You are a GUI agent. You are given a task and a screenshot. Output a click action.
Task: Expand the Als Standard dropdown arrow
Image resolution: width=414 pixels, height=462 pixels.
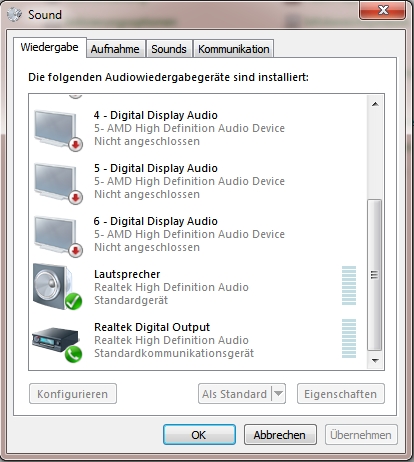[279, 394]
